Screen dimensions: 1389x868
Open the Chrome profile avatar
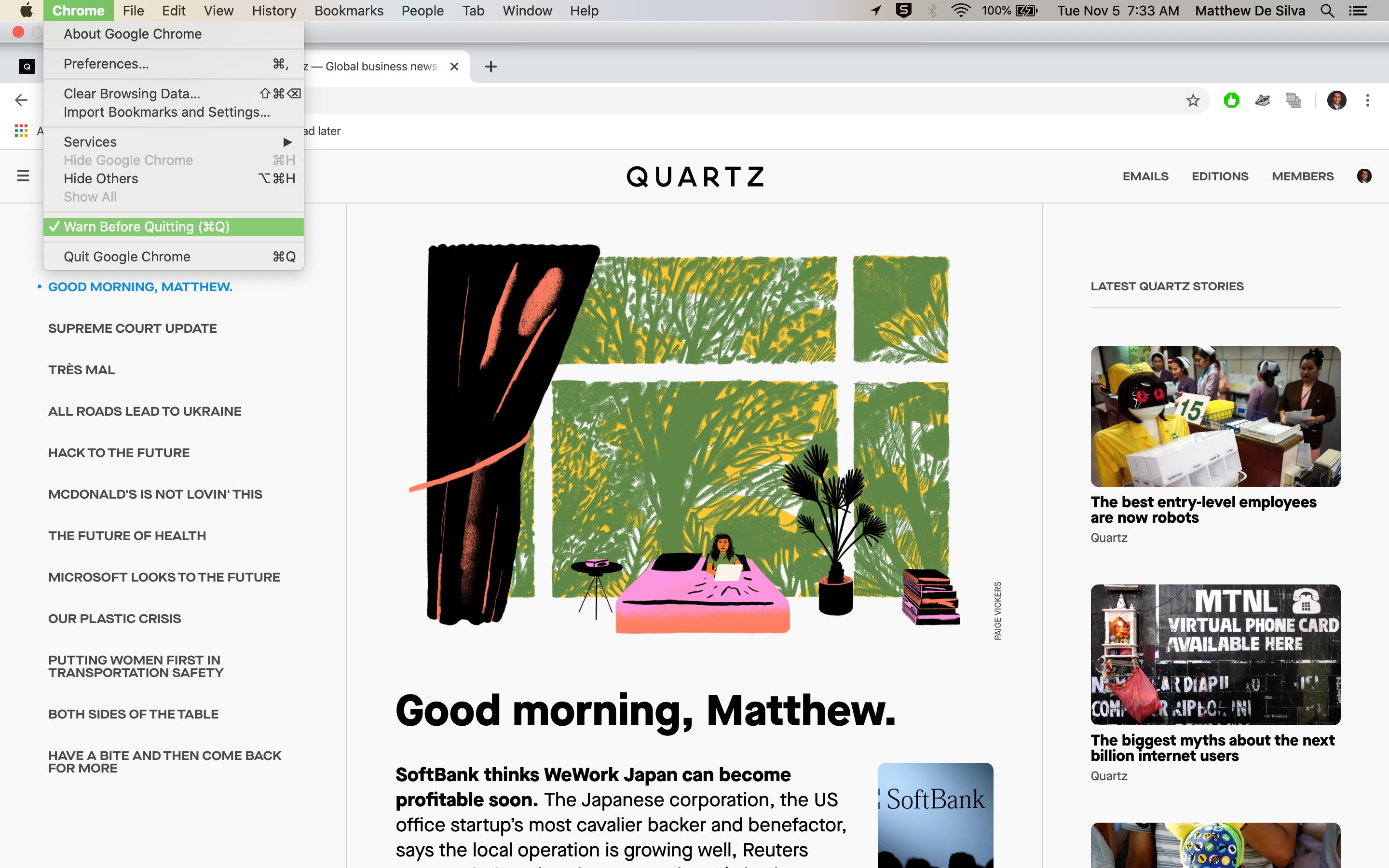[1337, 100]
